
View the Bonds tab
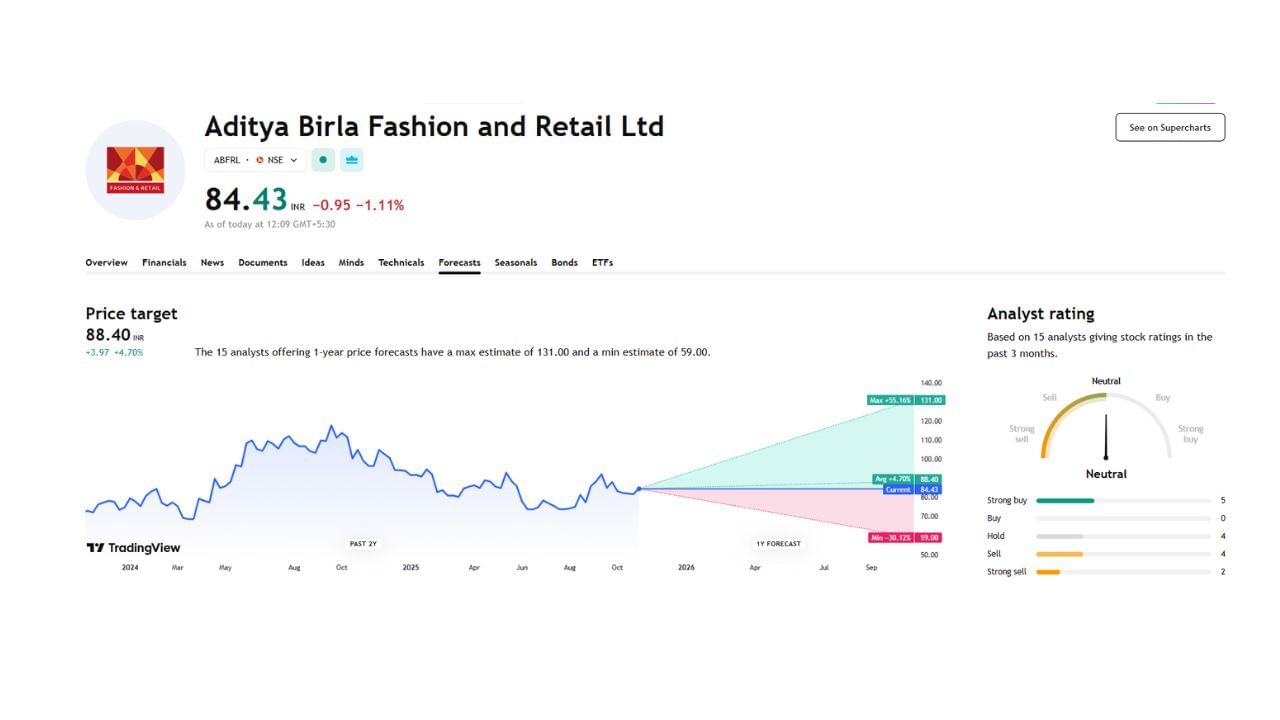564,262
